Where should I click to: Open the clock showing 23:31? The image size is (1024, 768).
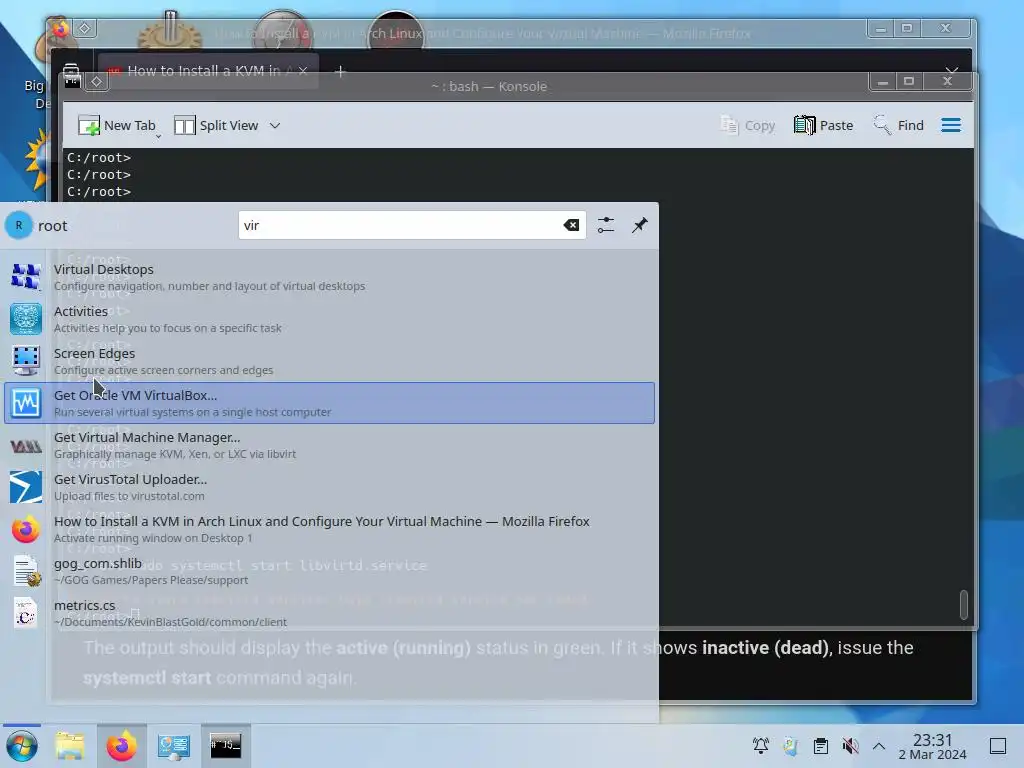coord(933,746)
